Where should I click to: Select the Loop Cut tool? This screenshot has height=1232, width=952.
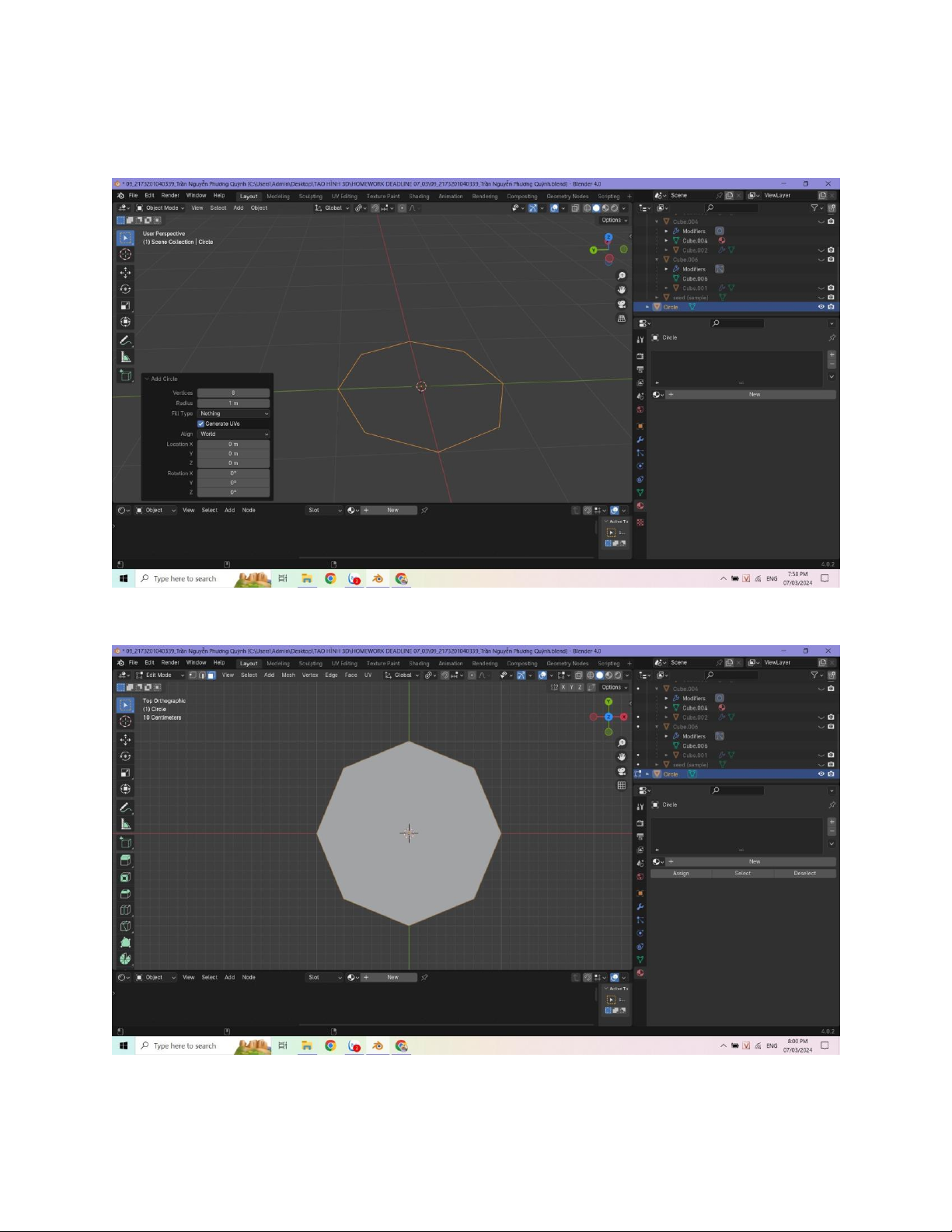pos(125,909)
